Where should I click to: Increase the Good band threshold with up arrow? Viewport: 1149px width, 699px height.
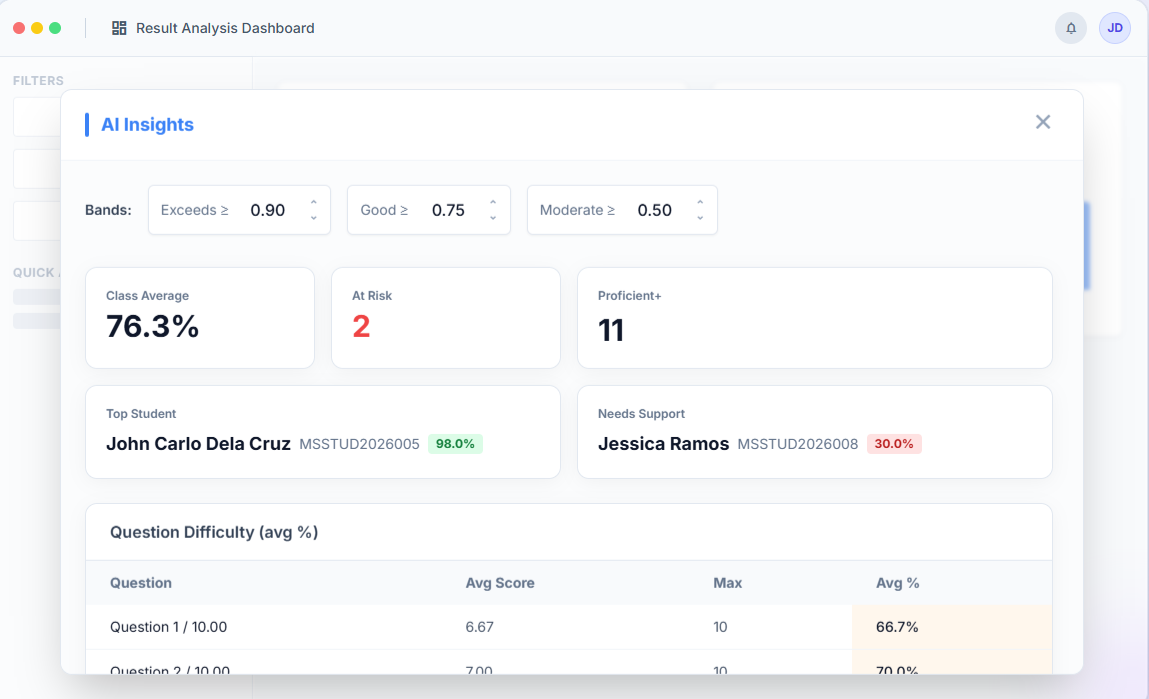click(x=493, y=203)
